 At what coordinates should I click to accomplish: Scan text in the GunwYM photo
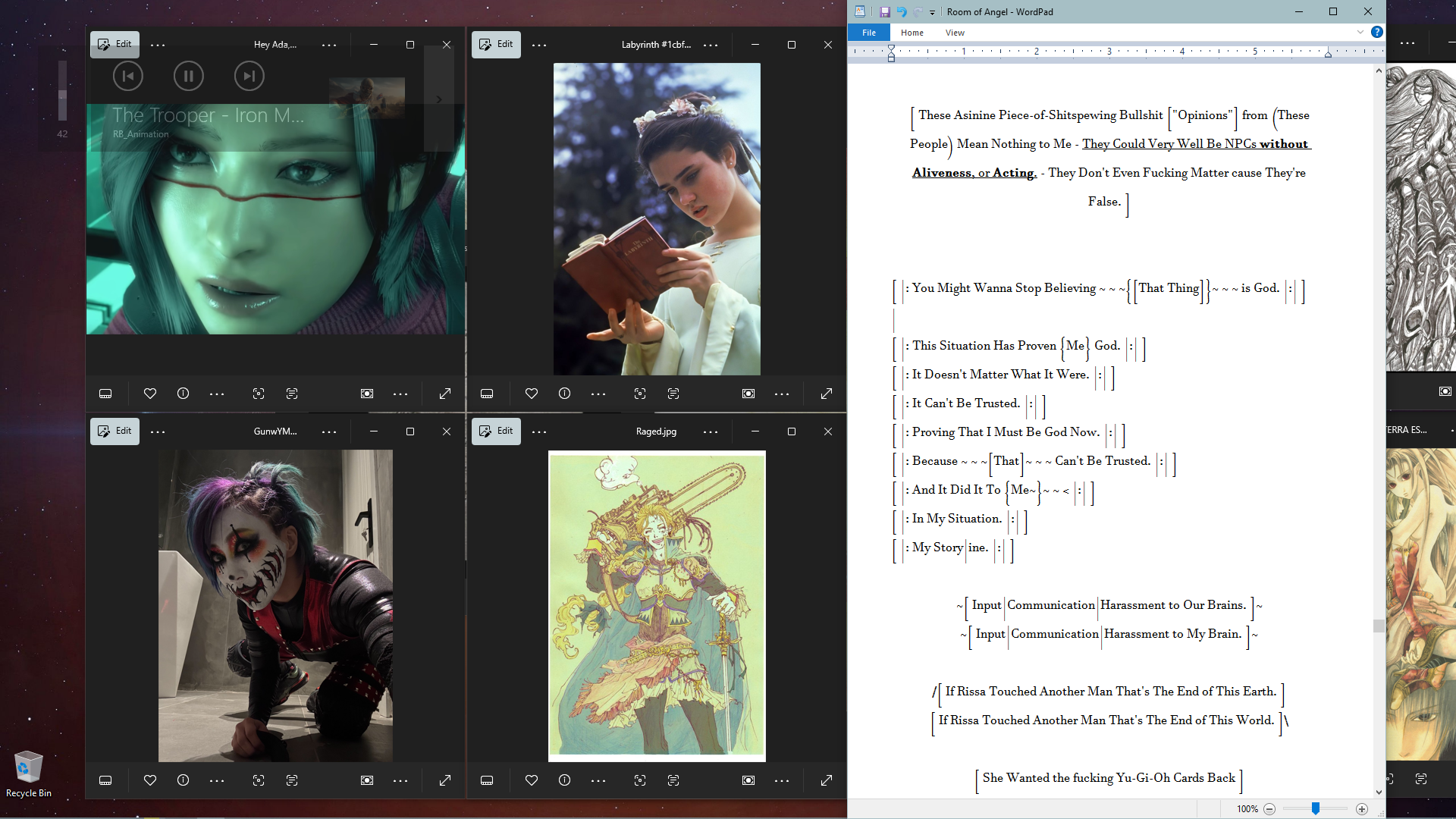pos(292,780)
